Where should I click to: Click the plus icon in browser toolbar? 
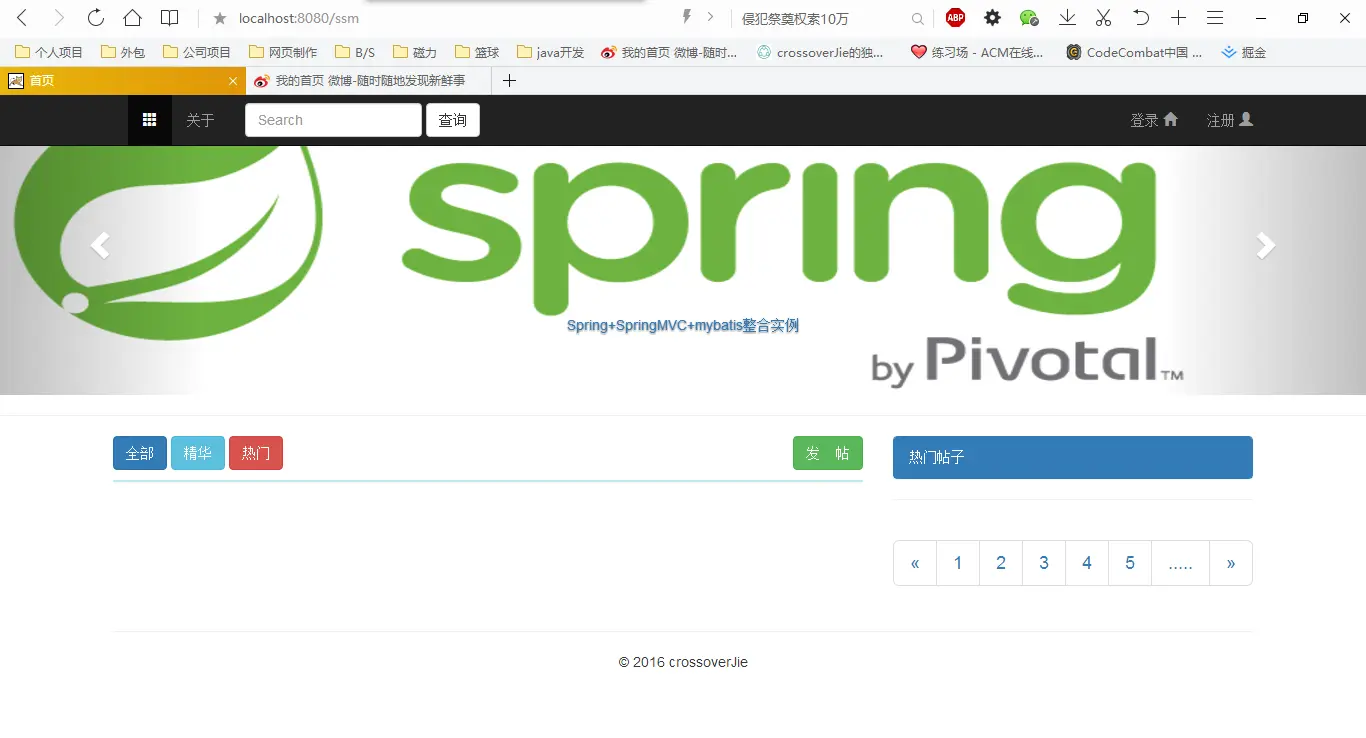point(1178,17)
